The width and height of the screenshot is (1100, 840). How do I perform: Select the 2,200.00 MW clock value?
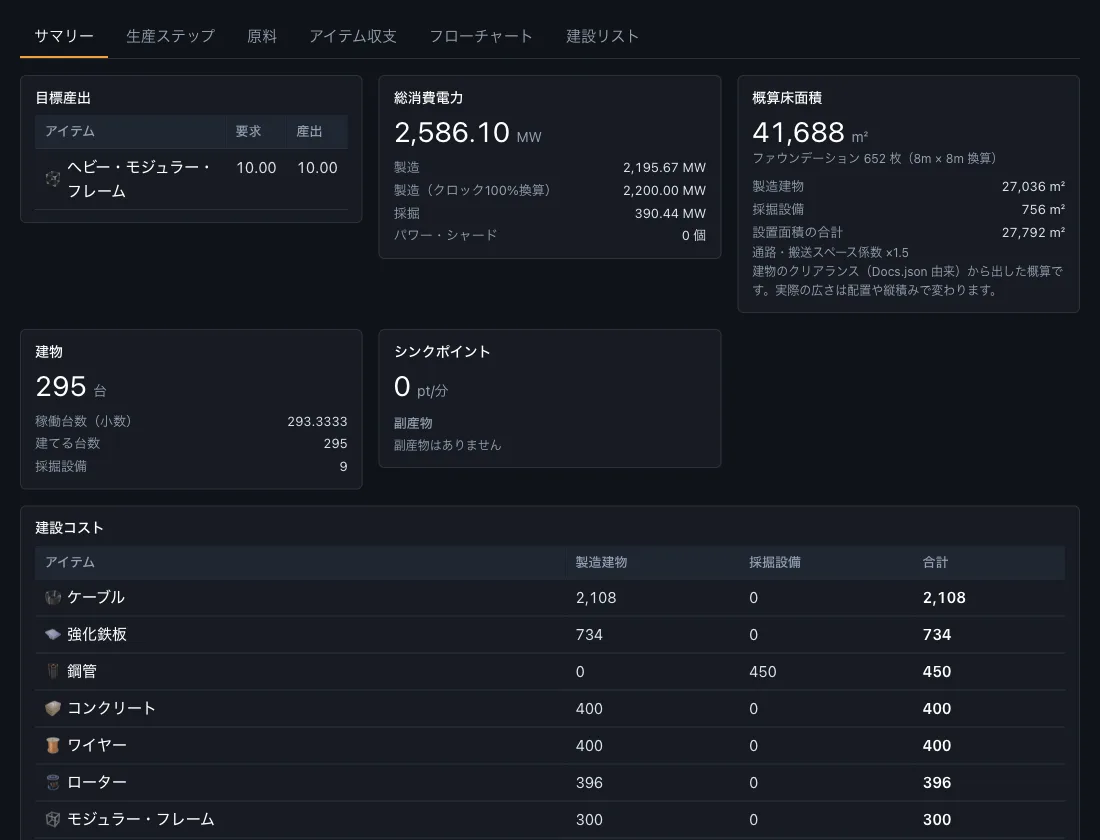click(x=664, y=190)
